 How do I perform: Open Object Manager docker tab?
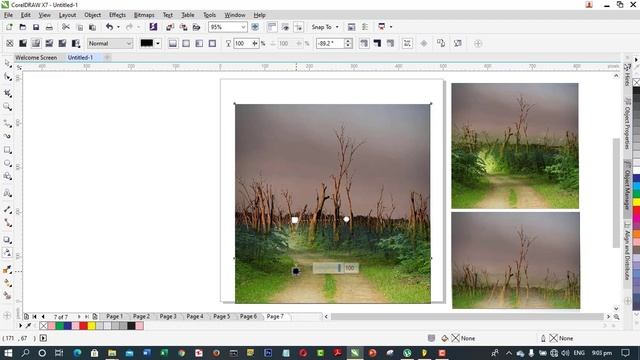coord(627,185)
